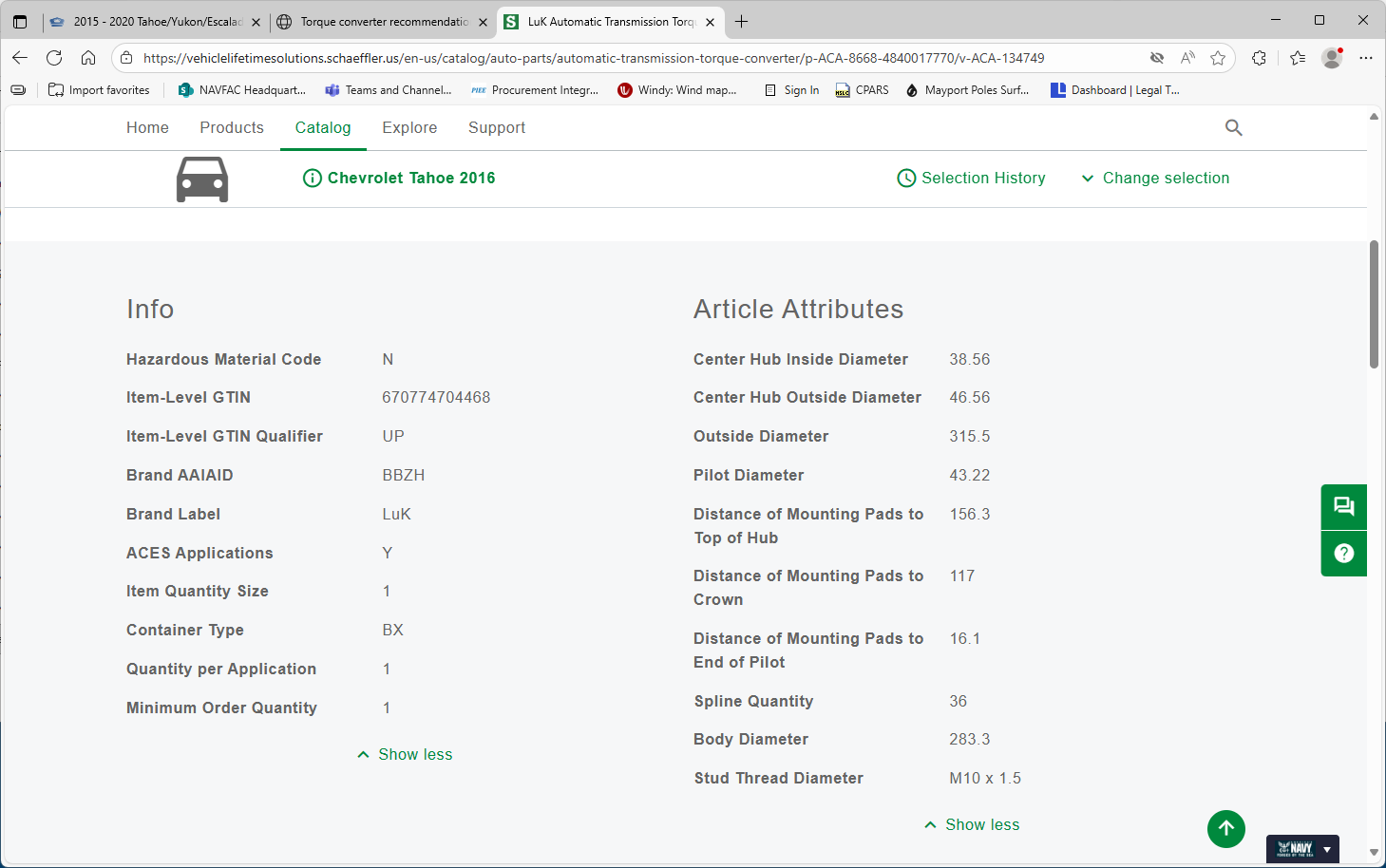Open a new browser tab

tap(742, 22)
